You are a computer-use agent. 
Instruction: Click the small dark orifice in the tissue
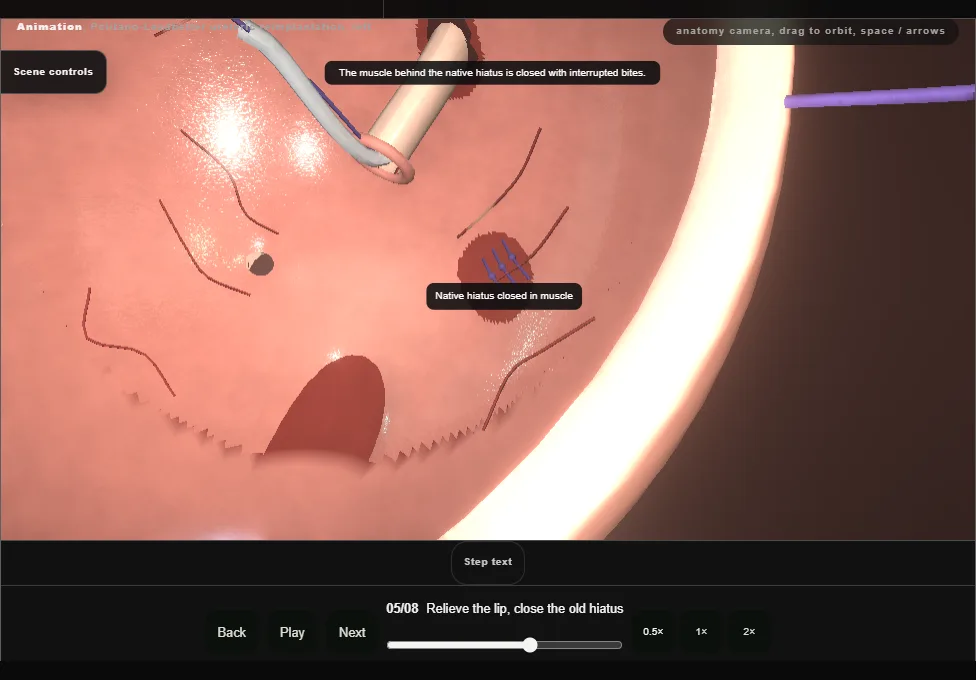(260, 264)
